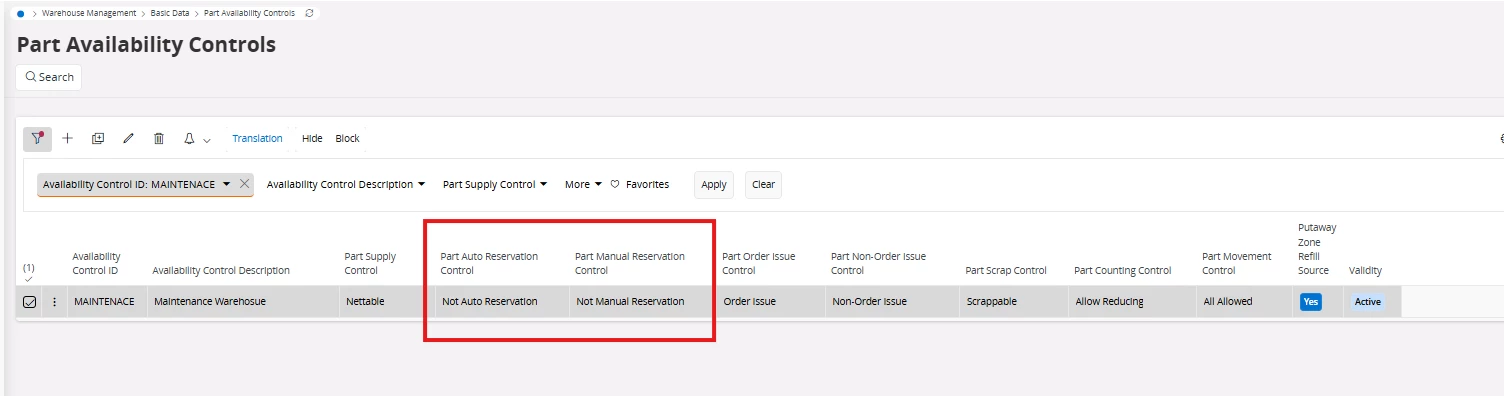Delete record with the trash icon
The width and height of the screenshot is (1504, 396).
158,139
